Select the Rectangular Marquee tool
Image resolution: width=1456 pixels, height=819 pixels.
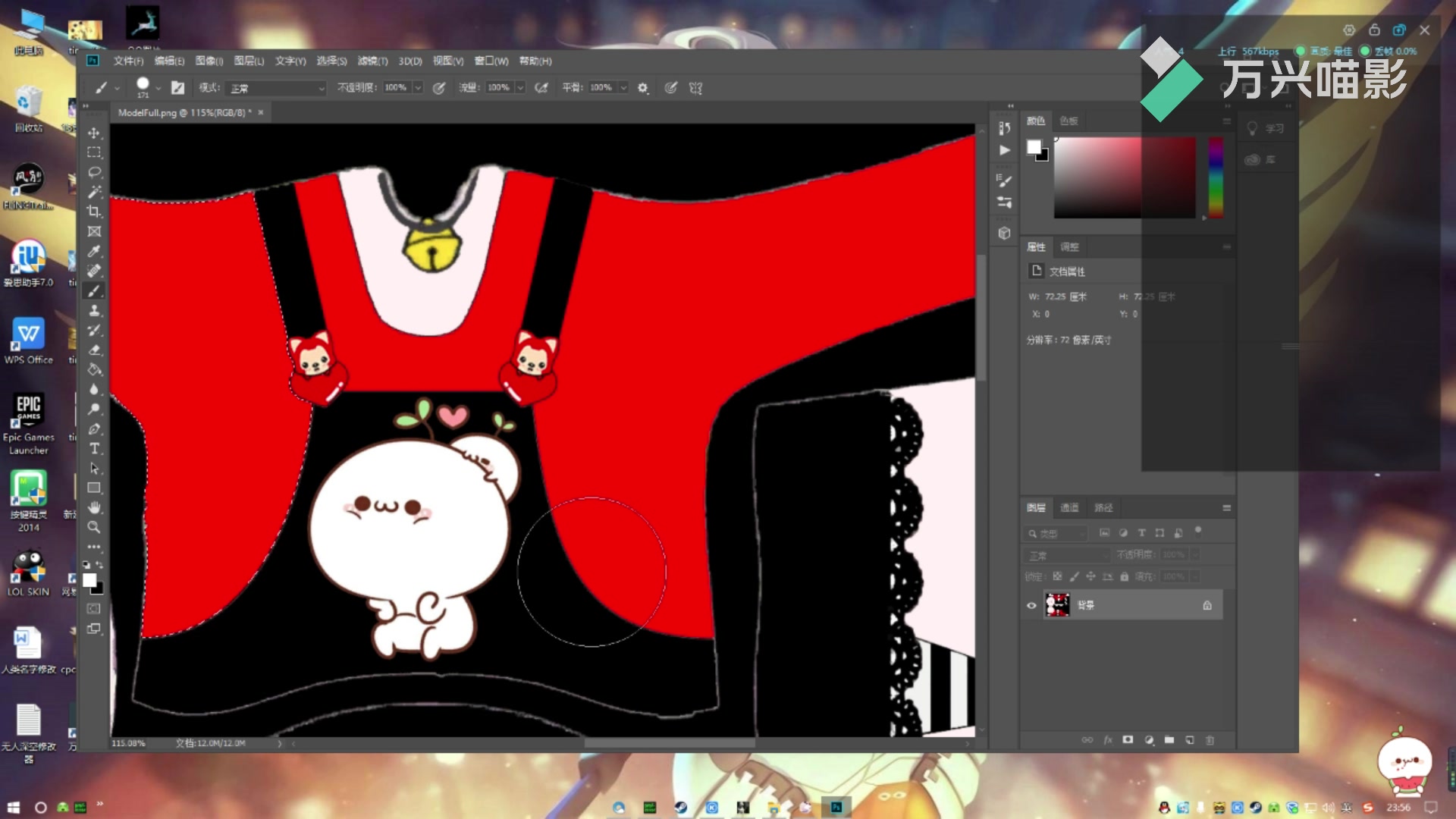point(94,152)
